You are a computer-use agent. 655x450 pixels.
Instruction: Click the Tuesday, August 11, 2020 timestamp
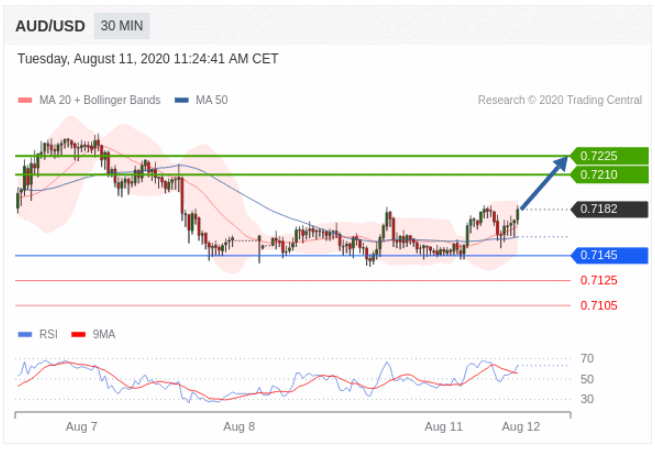click(x=148, y=59)
